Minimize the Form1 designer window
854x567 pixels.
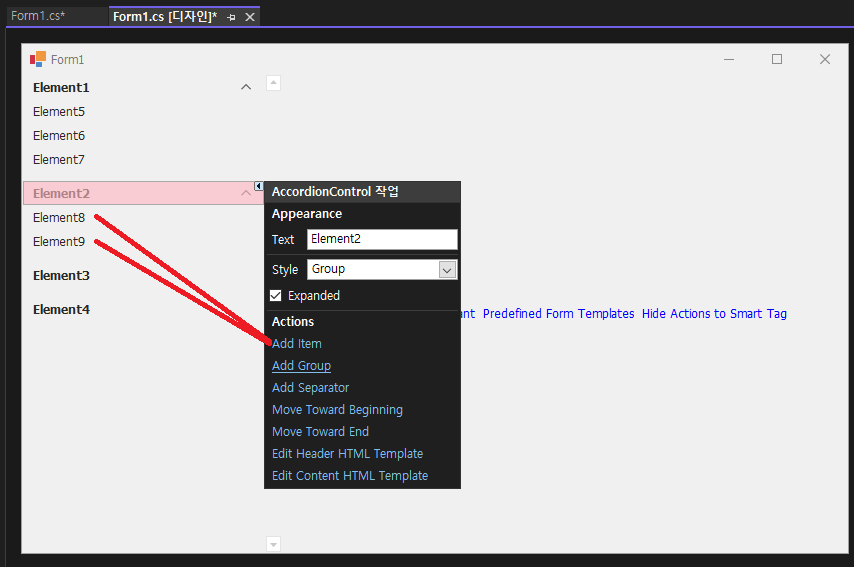(x=729, y=59)
